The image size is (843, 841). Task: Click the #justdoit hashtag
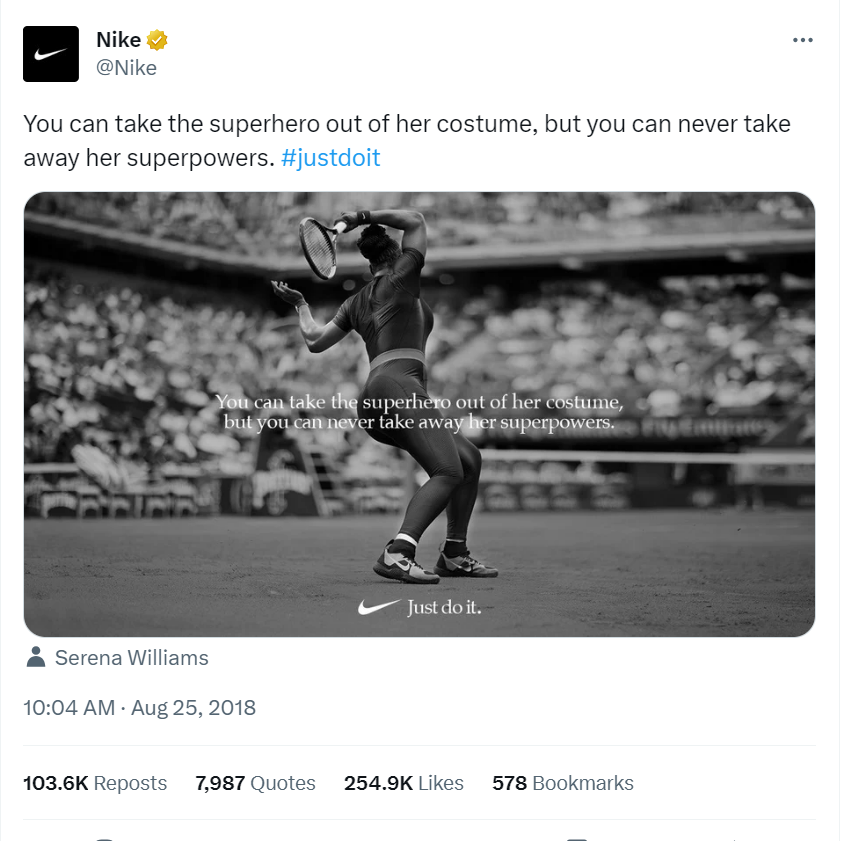(330, 157)
